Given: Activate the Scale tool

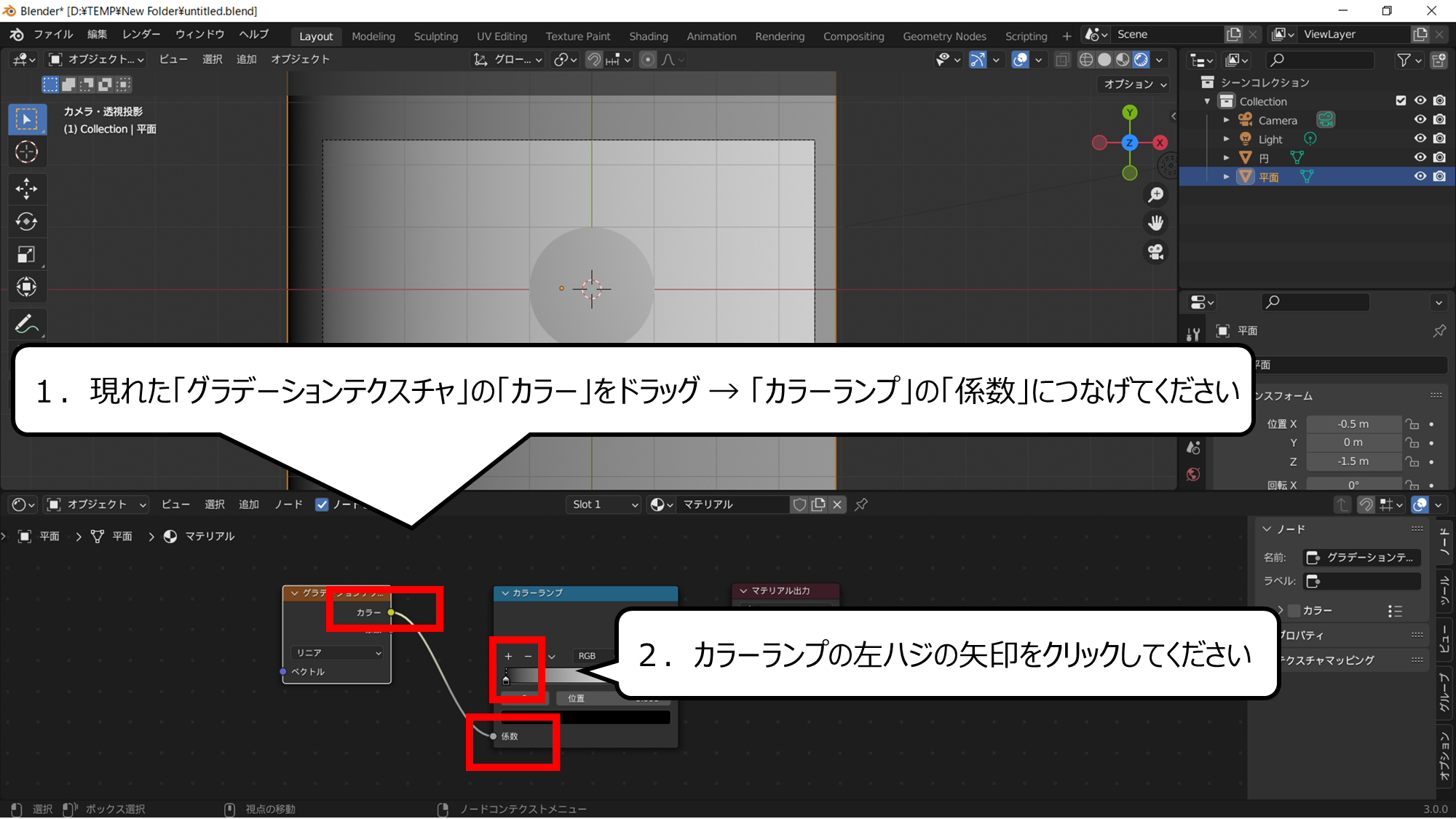Looking at the screenshot, I should coord(27,254).
